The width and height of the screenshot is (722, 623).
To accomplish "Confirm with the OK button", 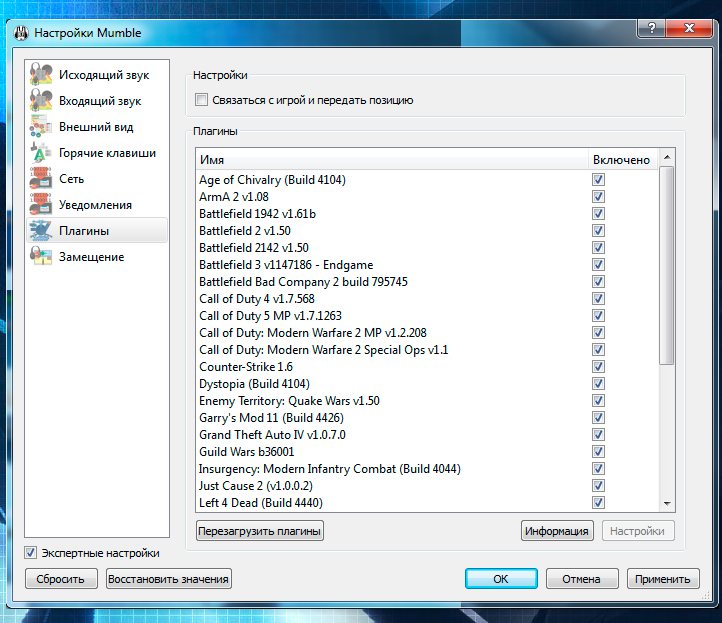I will tap(501, 579).
